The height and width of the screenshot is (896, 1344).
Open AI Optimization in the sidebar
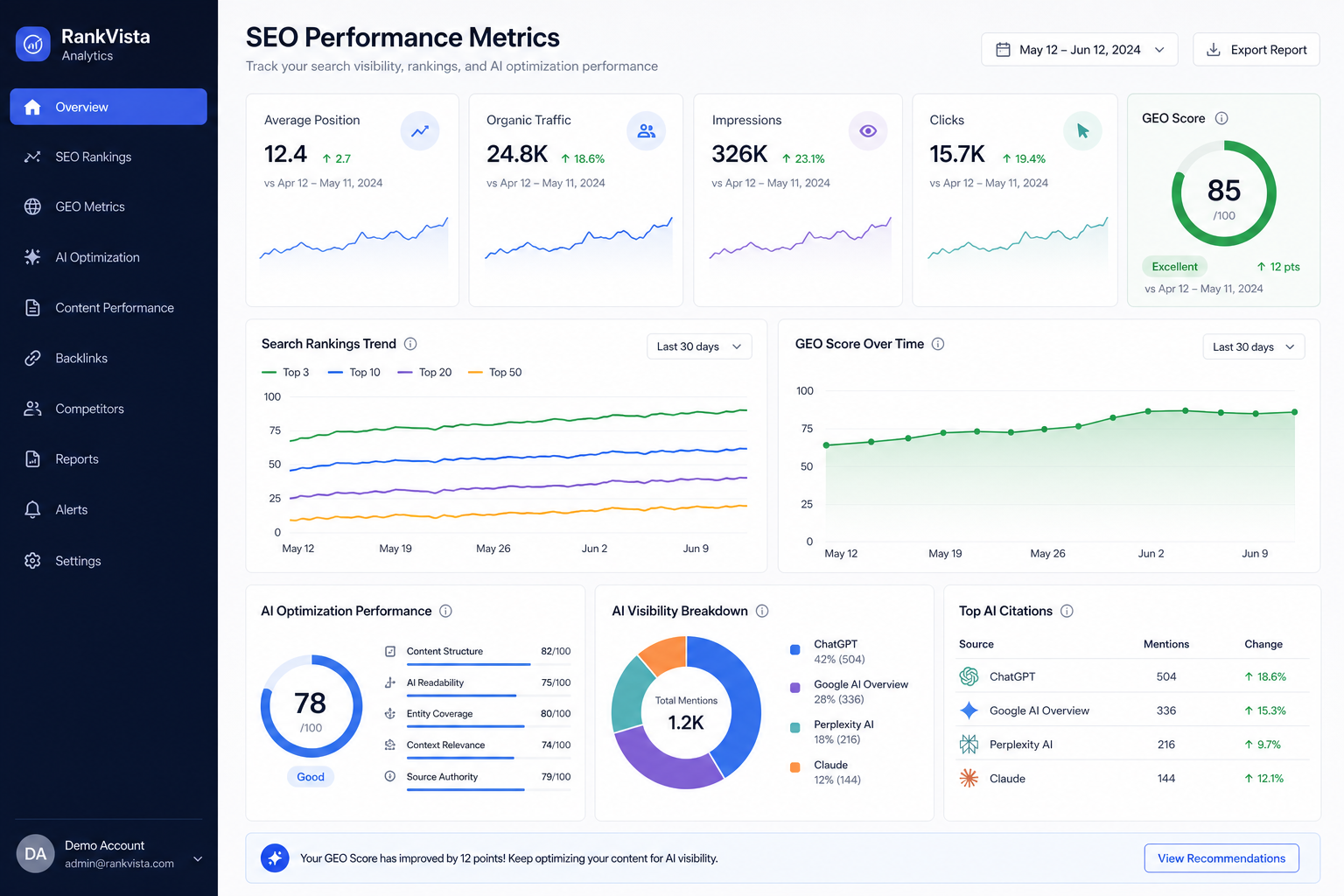coord(108,257)
